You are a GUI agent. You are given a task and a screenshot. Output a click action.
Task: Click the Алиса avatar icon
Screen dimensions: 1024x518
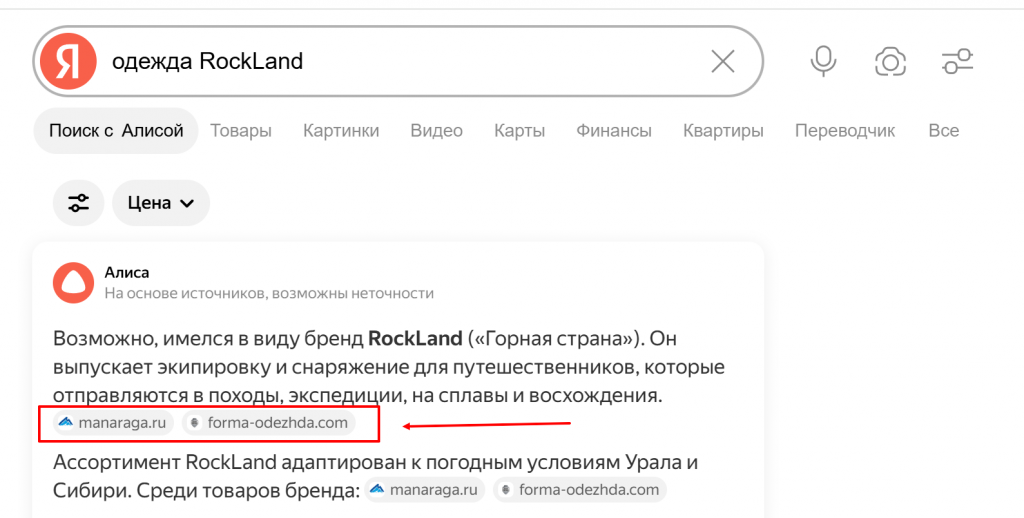[73, 283]
